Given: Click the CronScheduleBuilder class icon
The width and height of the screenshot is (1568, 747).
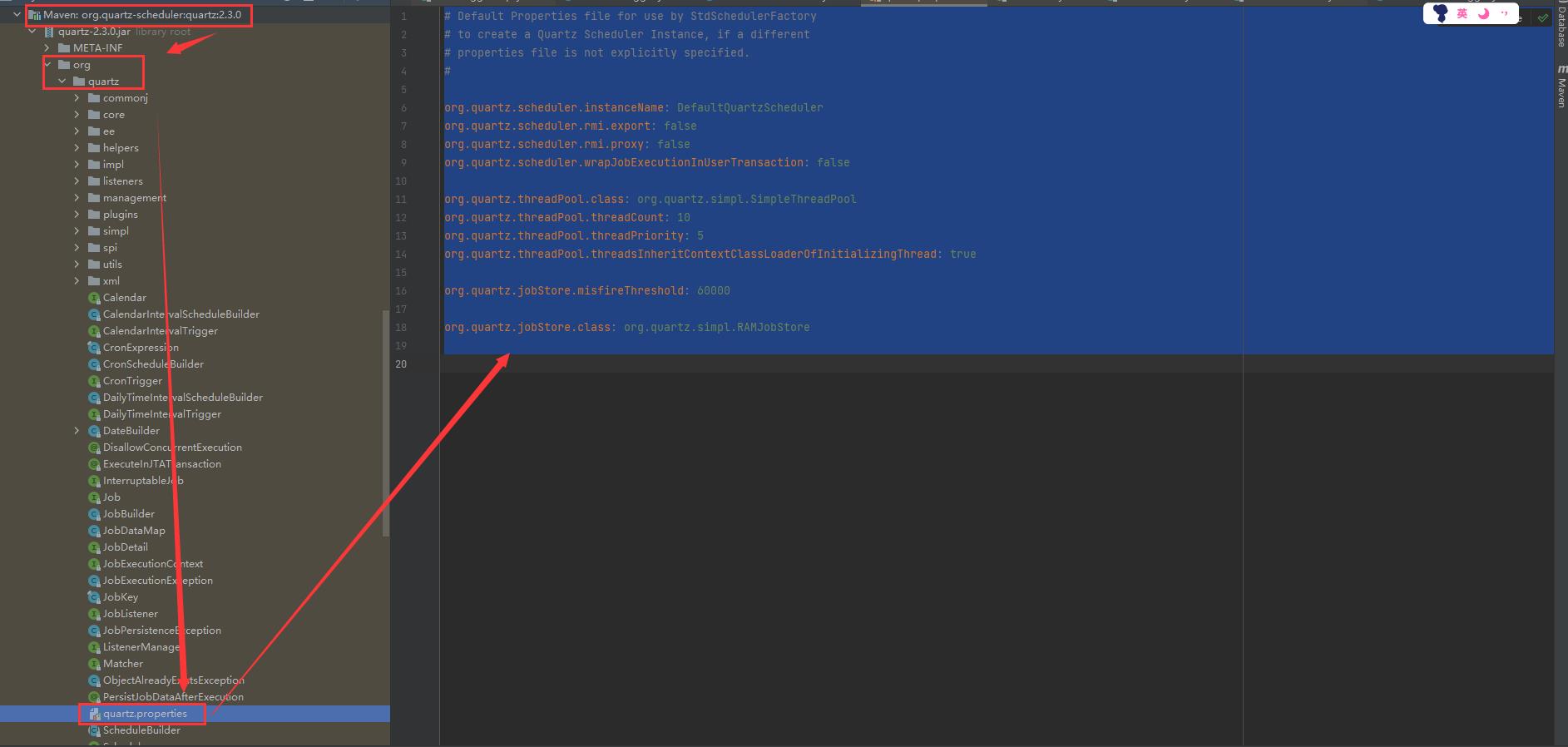Looking at the screenshot, I should 94,364.
